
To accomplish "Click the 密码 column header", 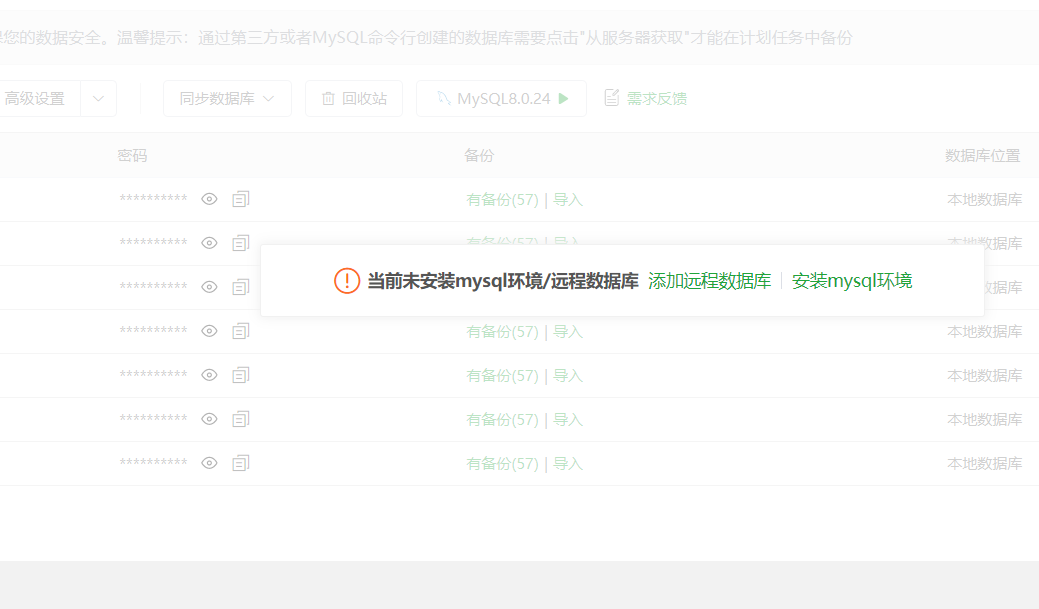I will tap(132, 156).
